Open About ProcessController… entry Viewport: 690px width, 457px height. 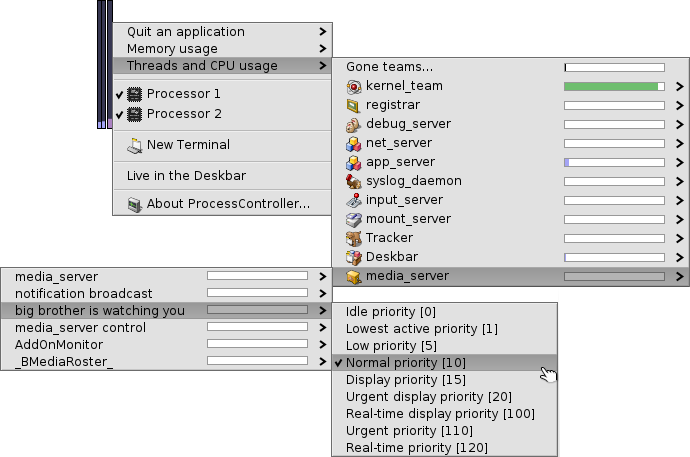point(222,204)
